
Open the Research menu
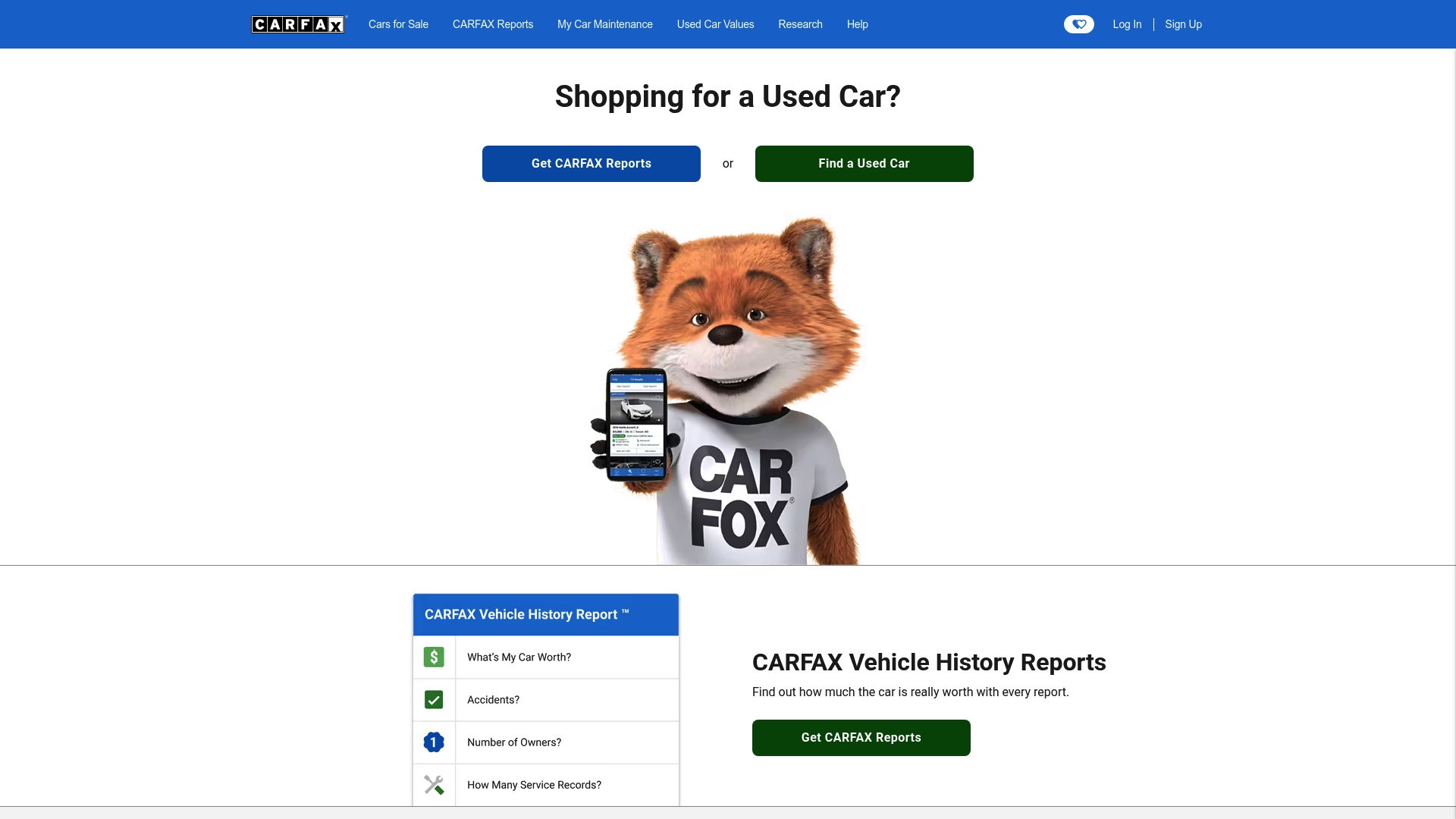(800, 24)
